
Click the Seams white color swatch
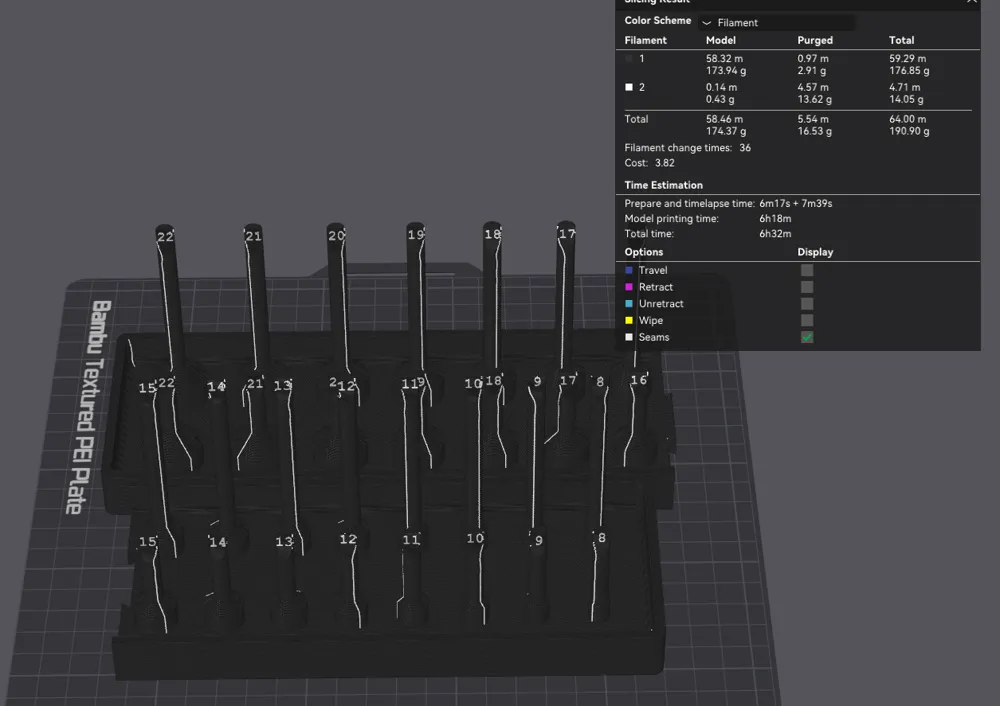point(629,337)
